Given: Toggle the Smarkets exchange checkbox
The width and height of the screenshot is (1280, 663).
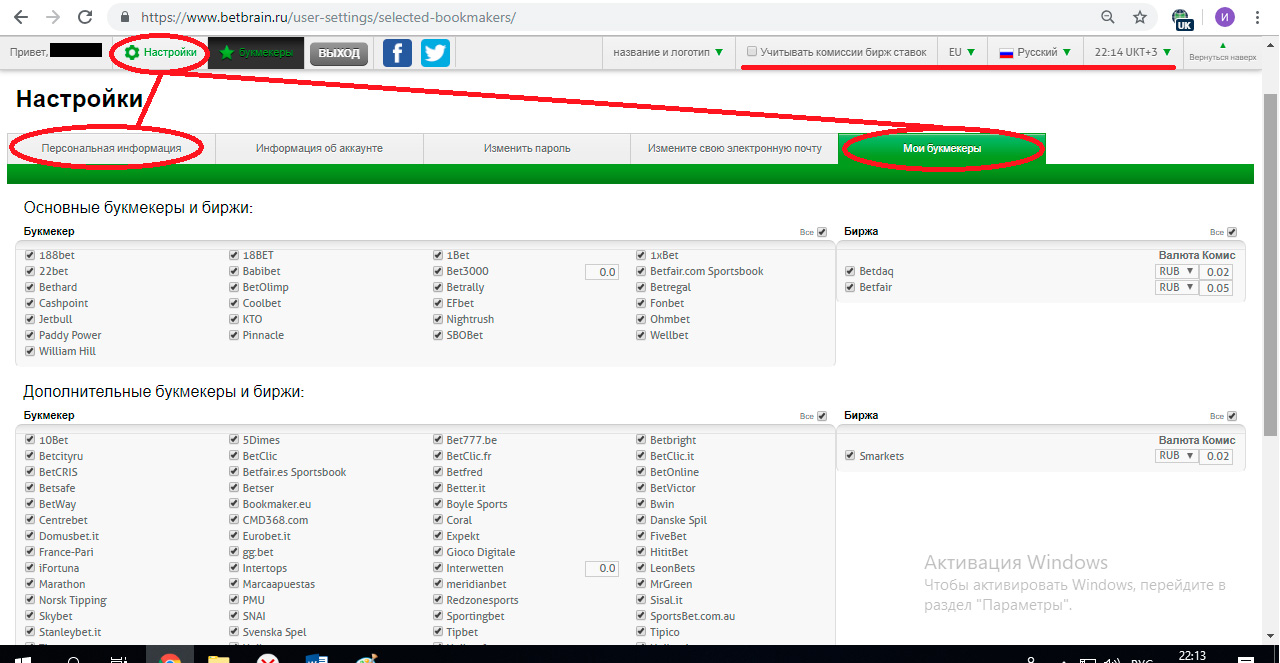Looking at the screenshot, I should (x=850, y=456).
